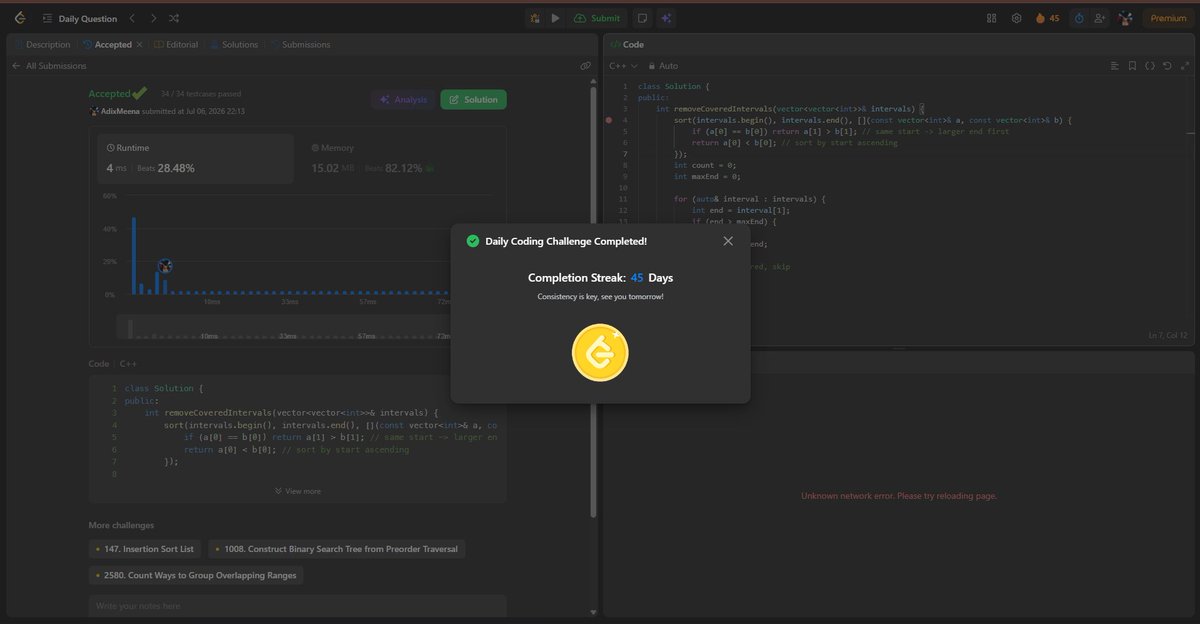Format code with the align icon
This screenshot has height=624, width=1200.
tap(1115, 66)
